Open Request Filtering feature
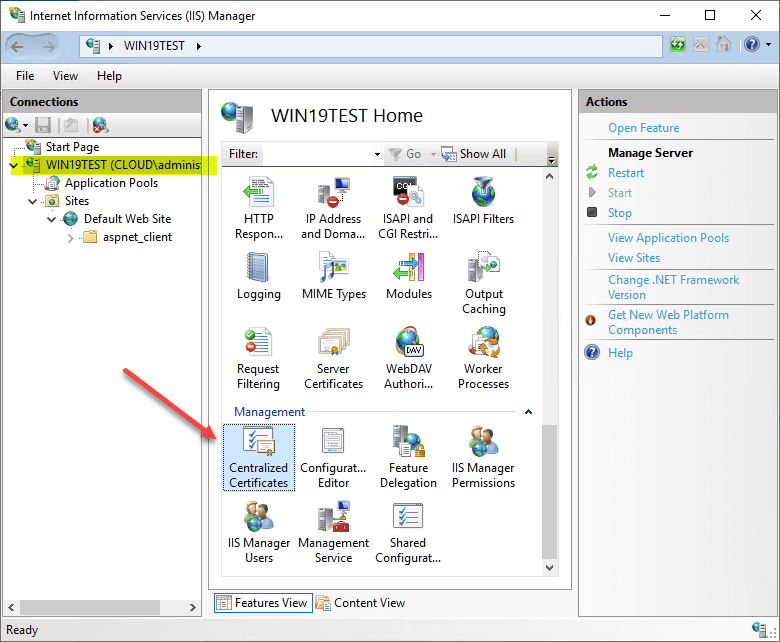 point(258,358)
